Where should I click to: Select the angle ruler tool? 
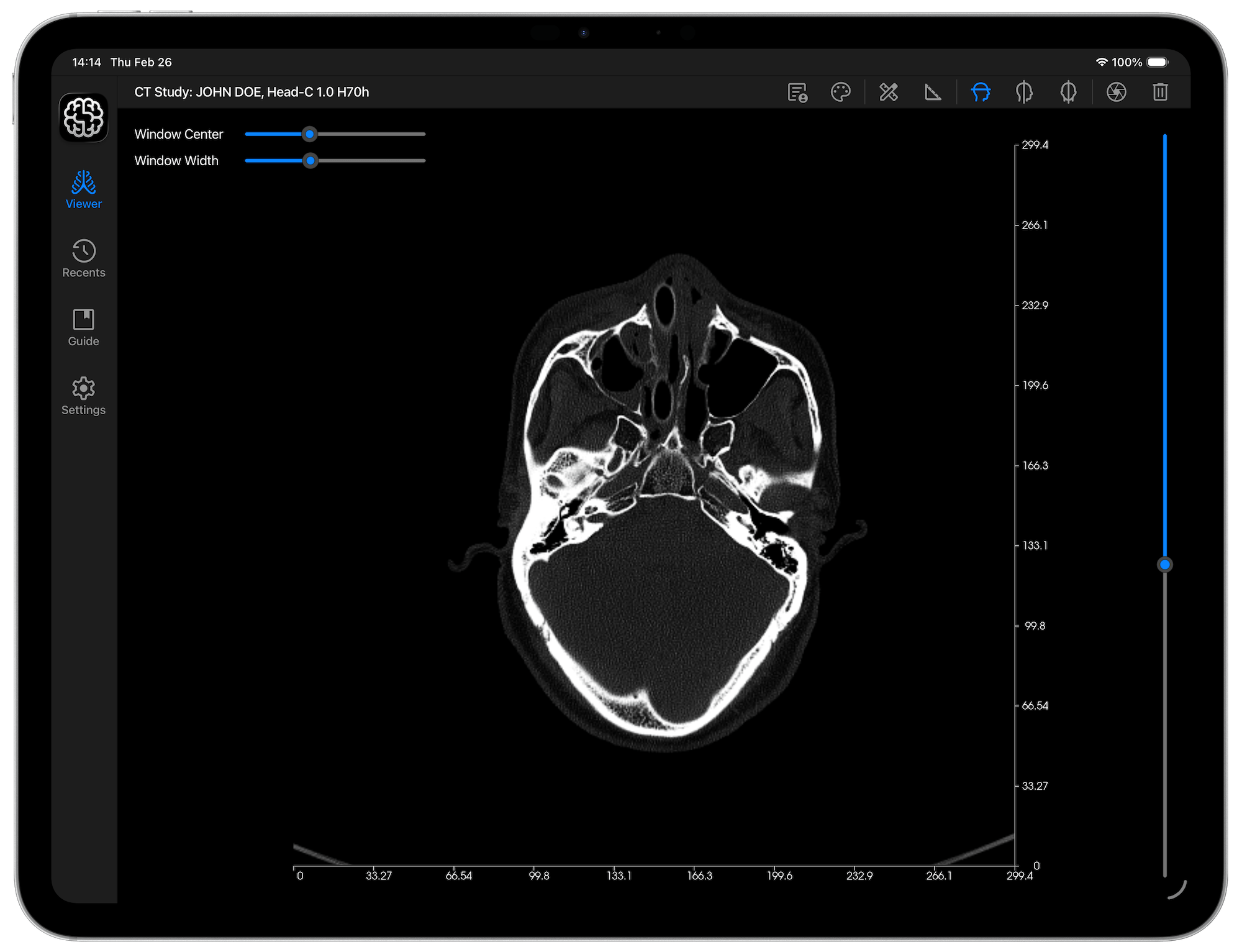[932, 93]
